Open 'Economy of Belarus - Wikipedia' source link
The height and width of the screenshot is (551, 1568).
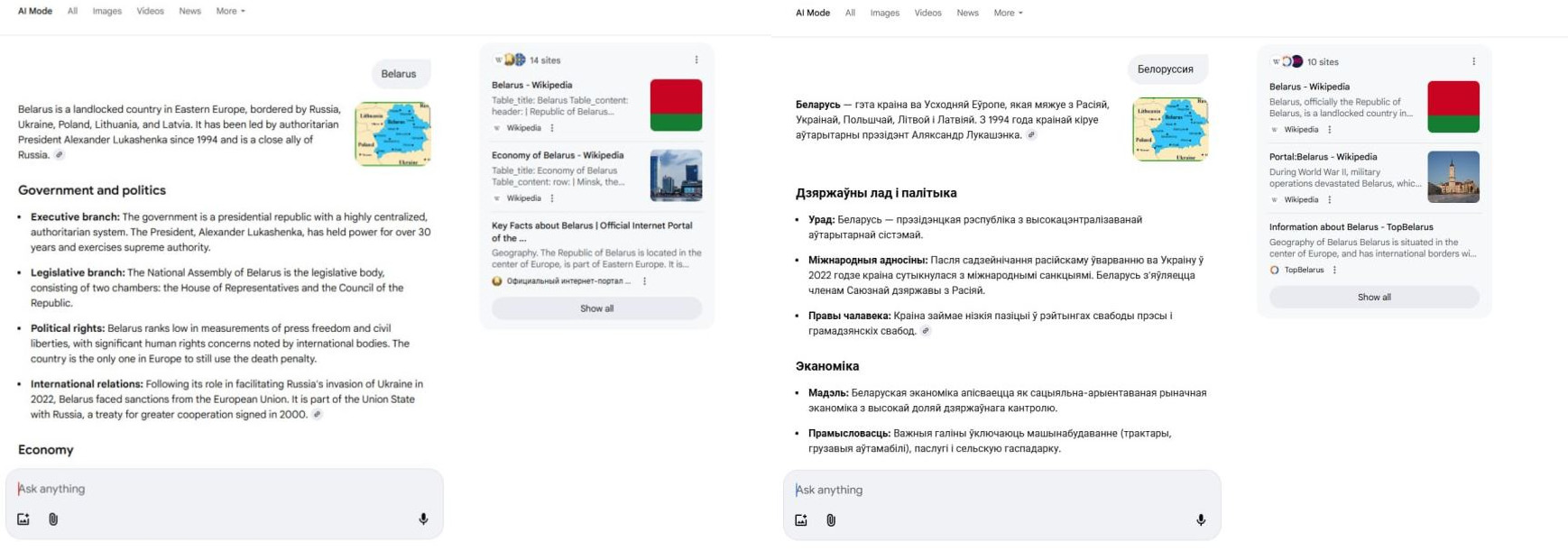[558, 155]
